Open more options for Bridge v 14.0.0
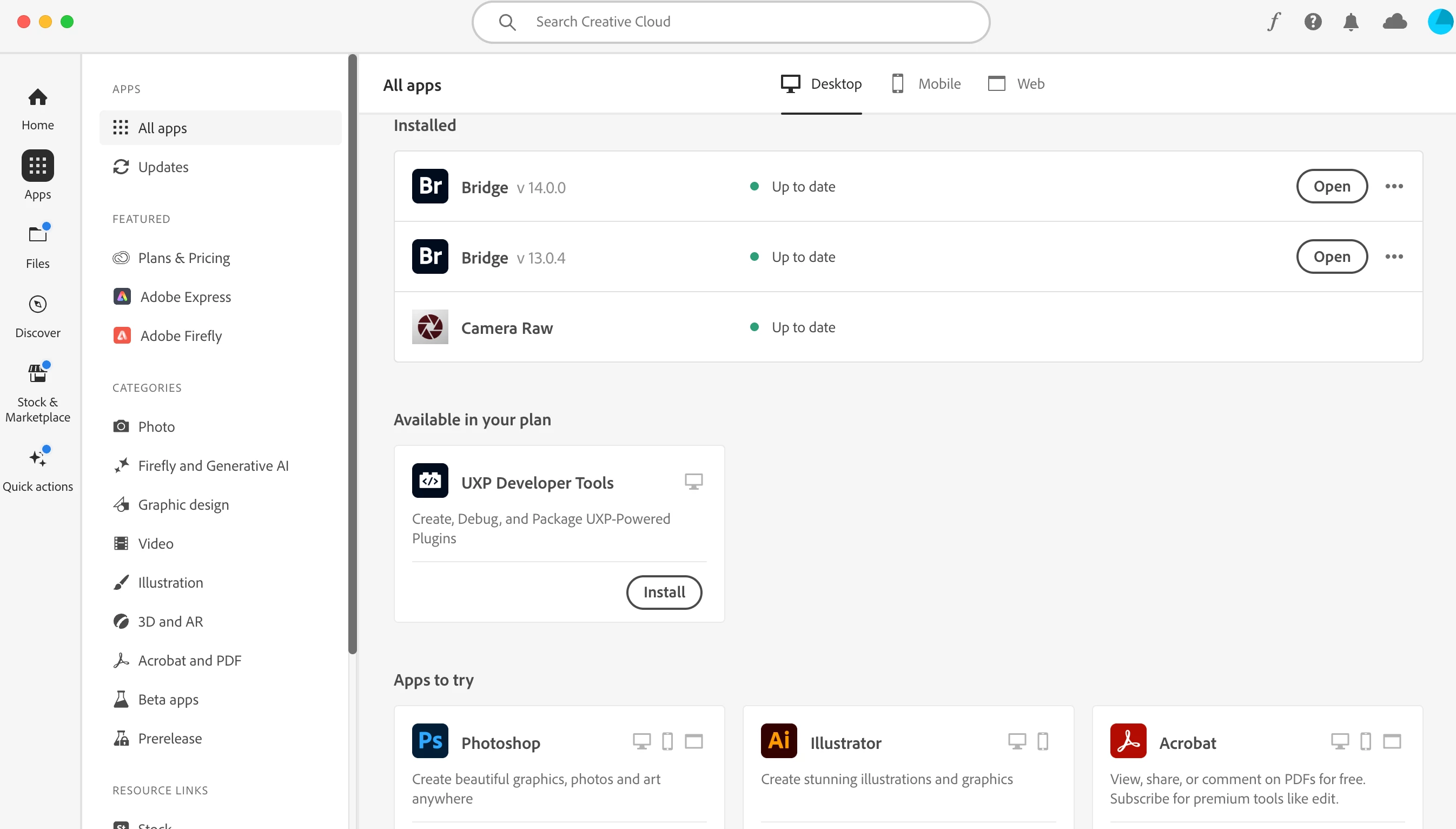 point(1393,186)
